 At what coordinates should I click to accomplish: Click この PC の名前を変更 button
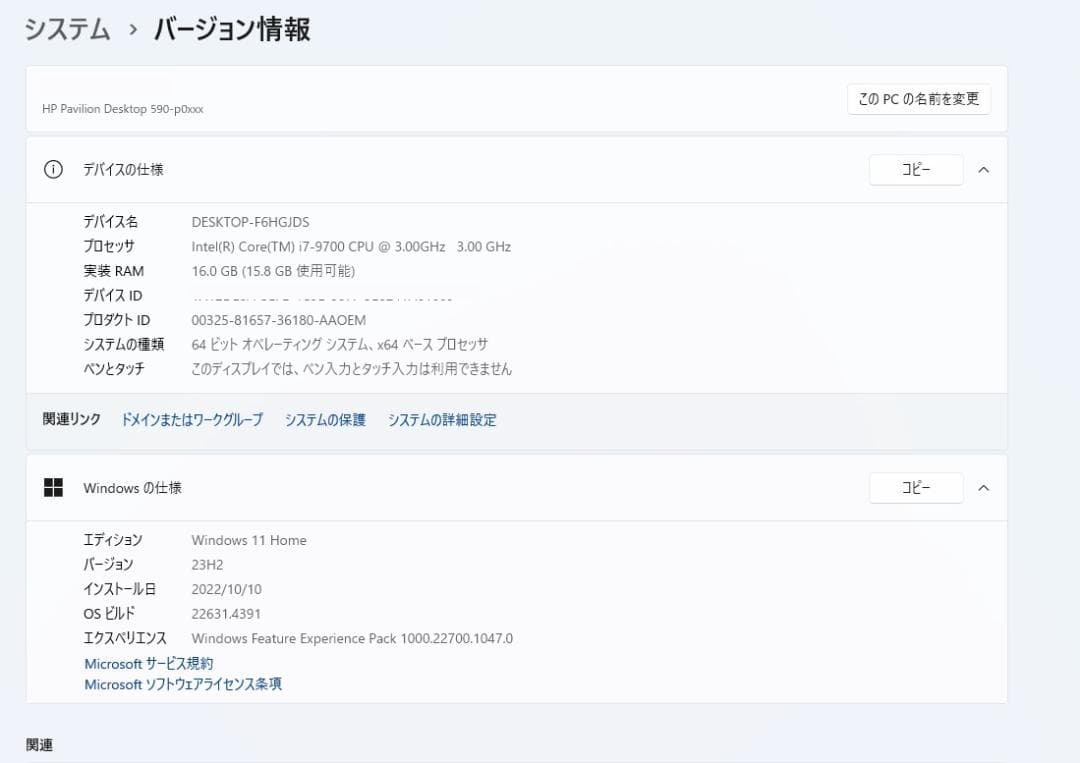tap(918, 99)
